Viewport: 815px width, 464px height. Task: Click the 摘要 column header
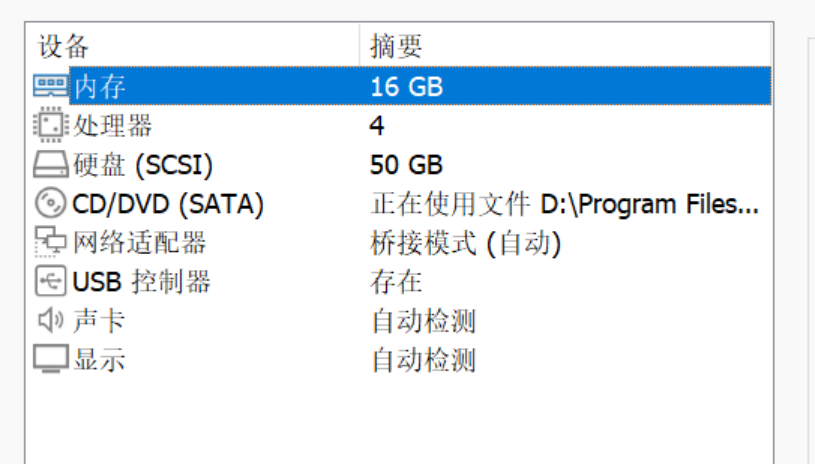point(397,46)
